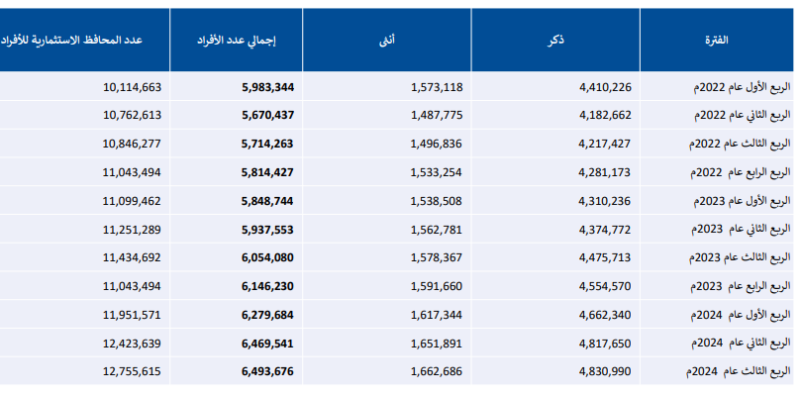Select the الربع الثاني عام 2024م row label
The height and width of the screenshot is (395, 800).
click(742, 343)
